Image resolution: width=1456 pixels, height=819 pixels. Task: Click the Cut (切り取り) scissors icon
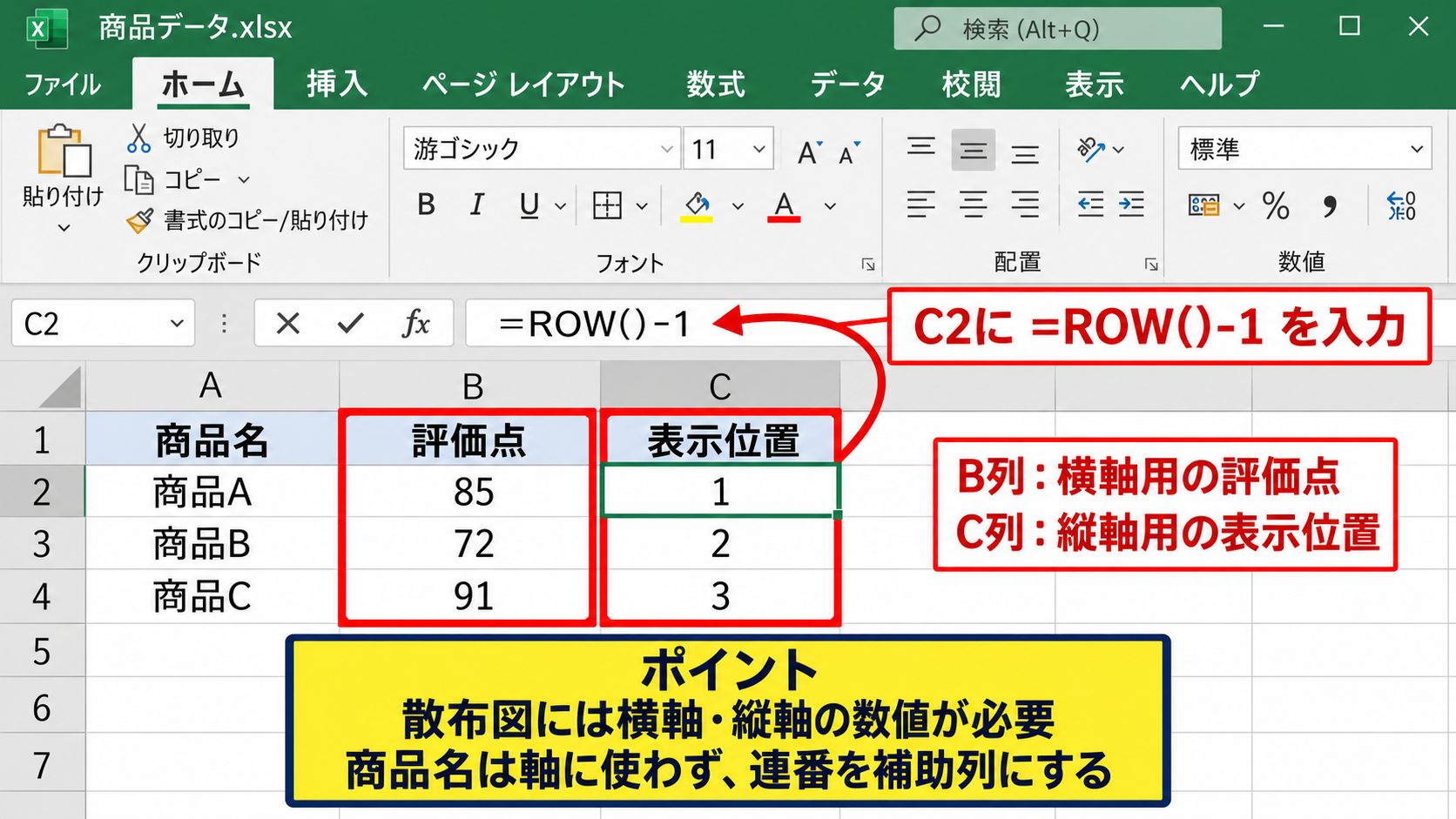coord(138,138)
